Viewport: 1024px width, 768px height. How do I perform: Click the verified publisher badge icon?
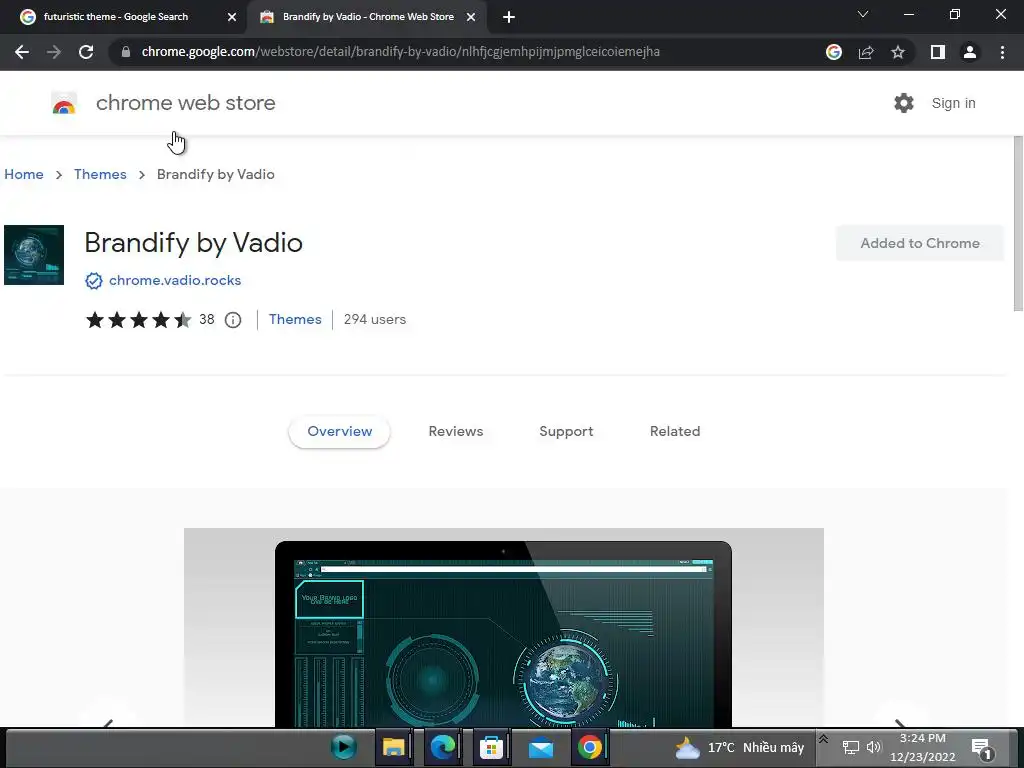[94, 281]
